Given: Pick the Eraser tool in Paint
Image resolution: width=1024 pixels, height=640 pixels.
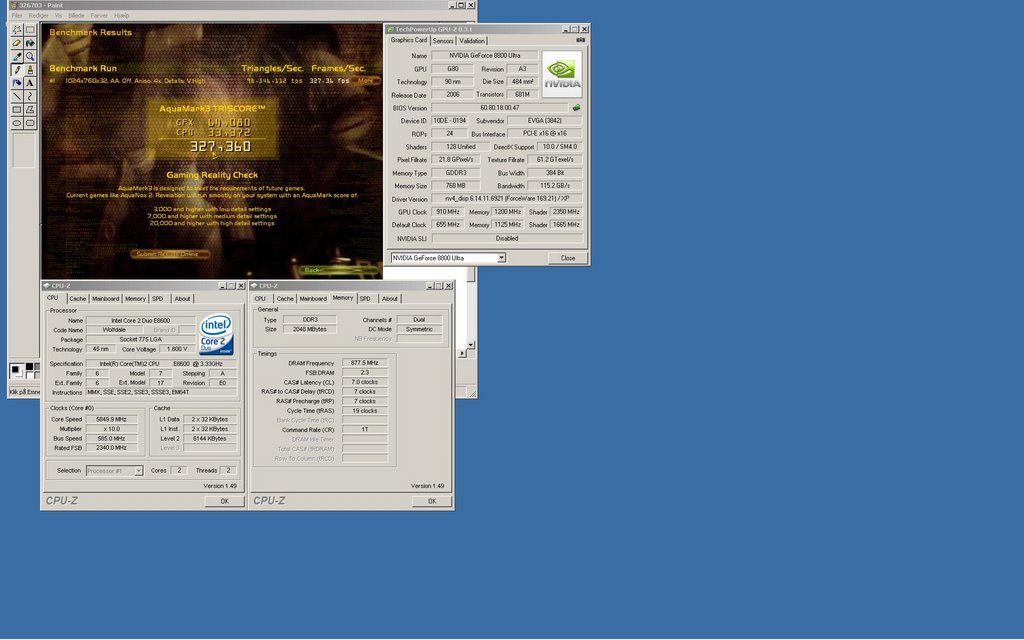Looking at the screenshot, I should pos(17,43).
